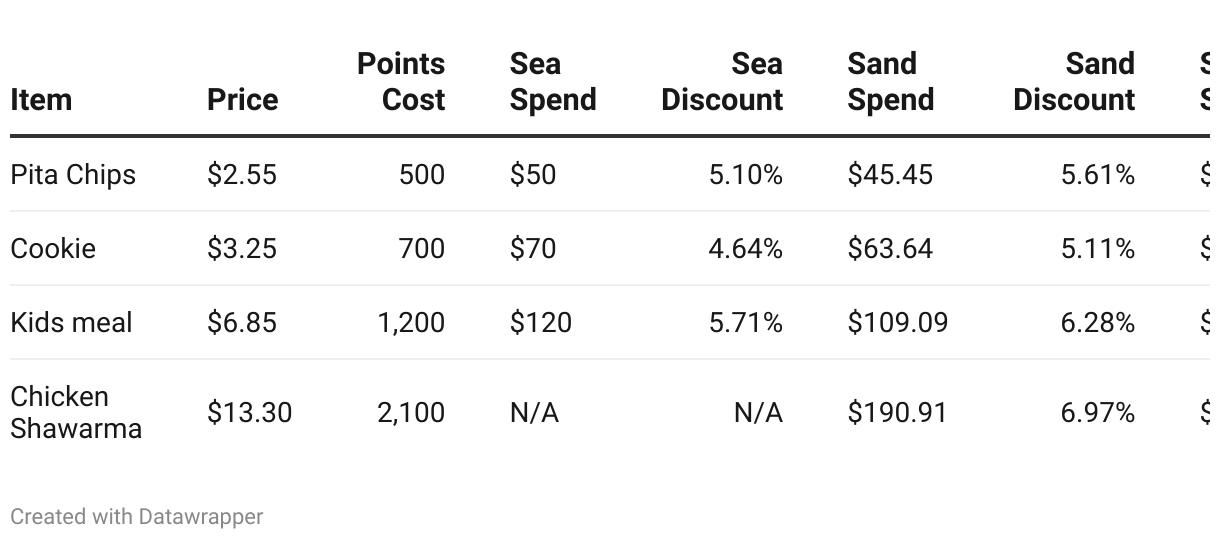This screenshot has height=540, width=1220.
Task: Click the $2.55 price cell
Action: coord(241,175)
